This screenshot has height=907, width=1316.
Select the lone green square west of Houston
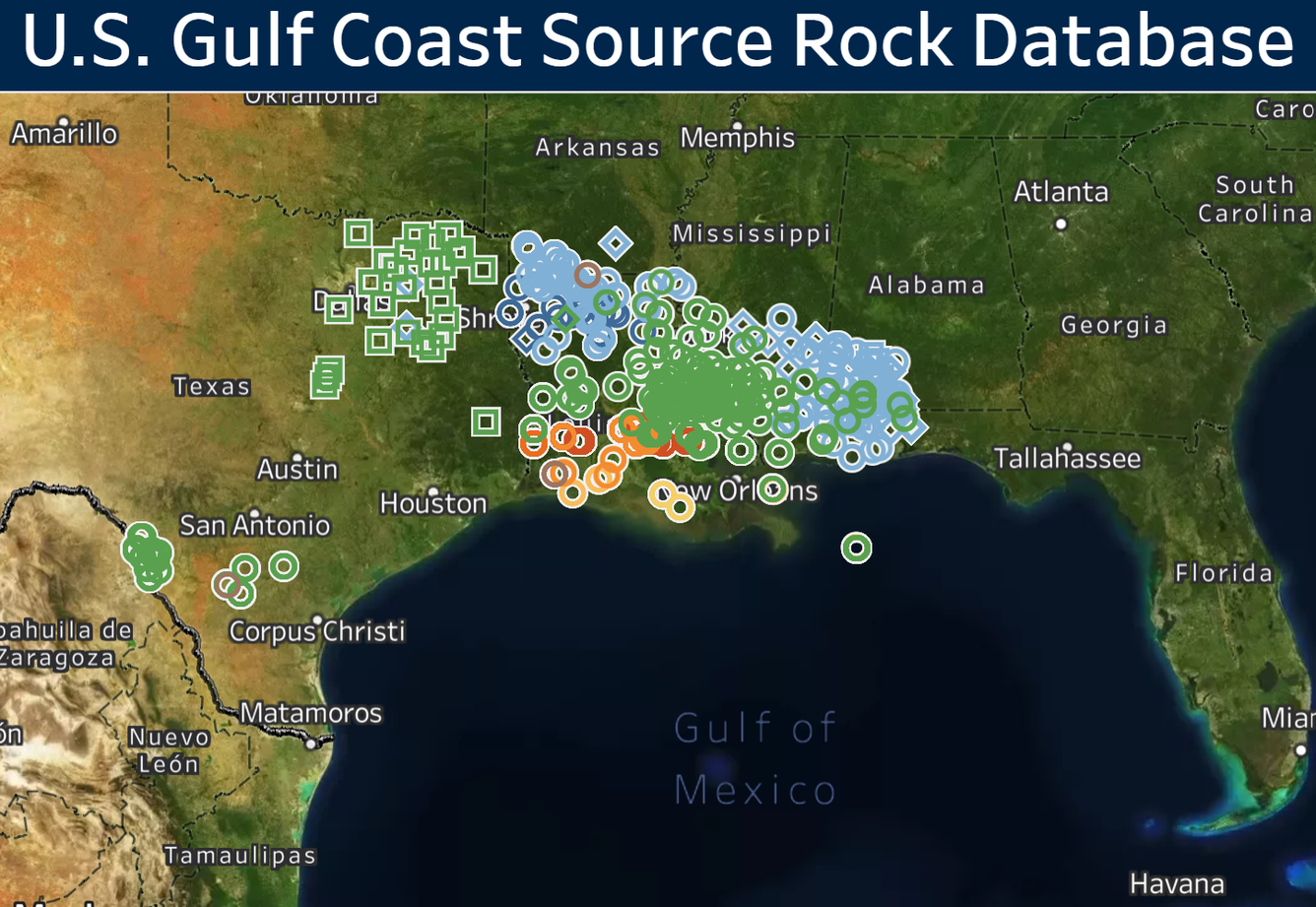[x=486, y=423]
